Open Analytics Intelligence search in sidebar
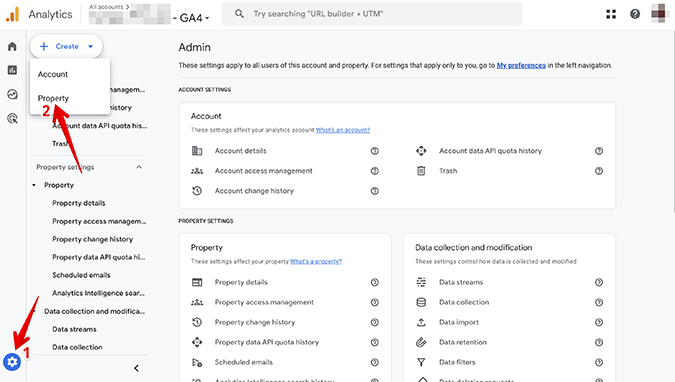 [99, 293]
